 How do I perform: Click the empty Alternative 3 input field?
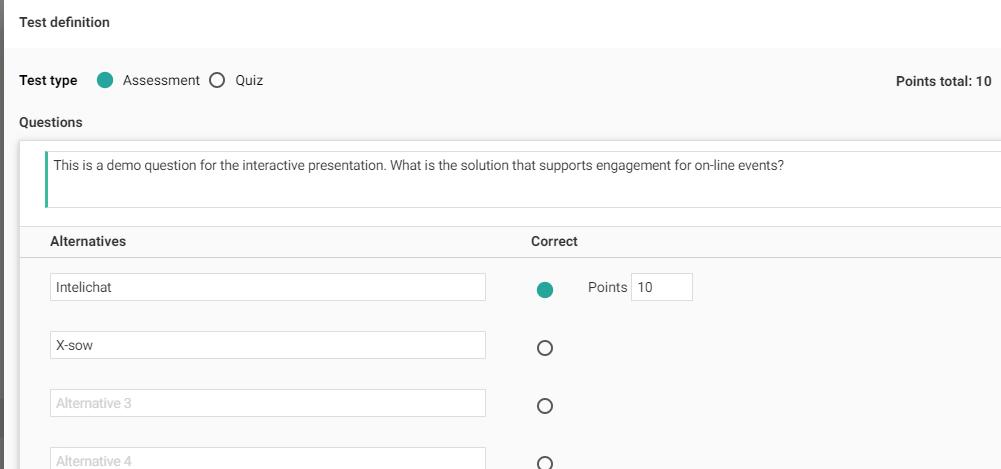[x=267, y=403]
